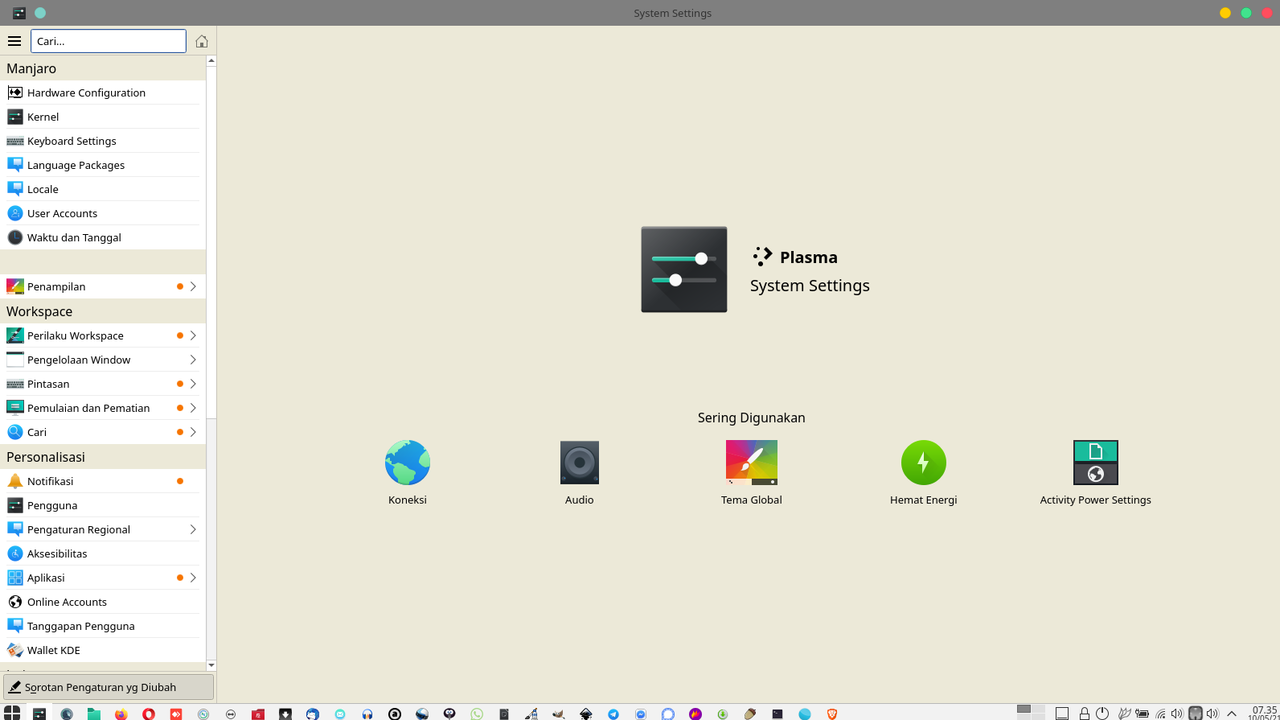The width and height of the screenshot is (1280, 720).
Task: Open the Cari category under Workspace
Action: [x=103, y=432]
